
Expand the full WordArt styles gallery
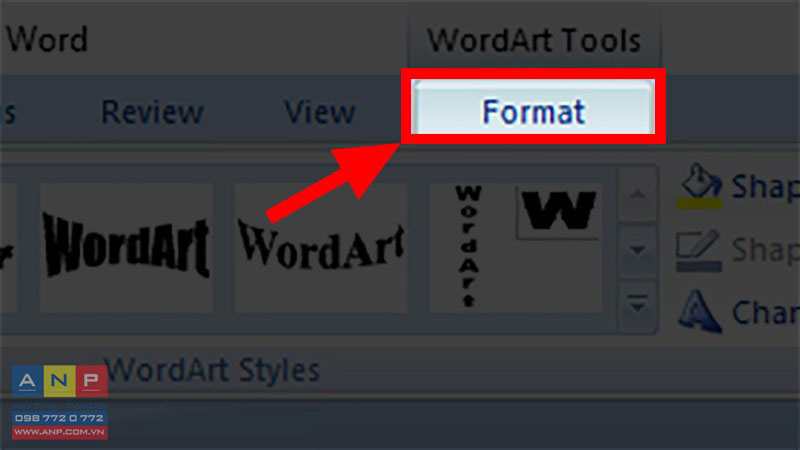(637, 305)
